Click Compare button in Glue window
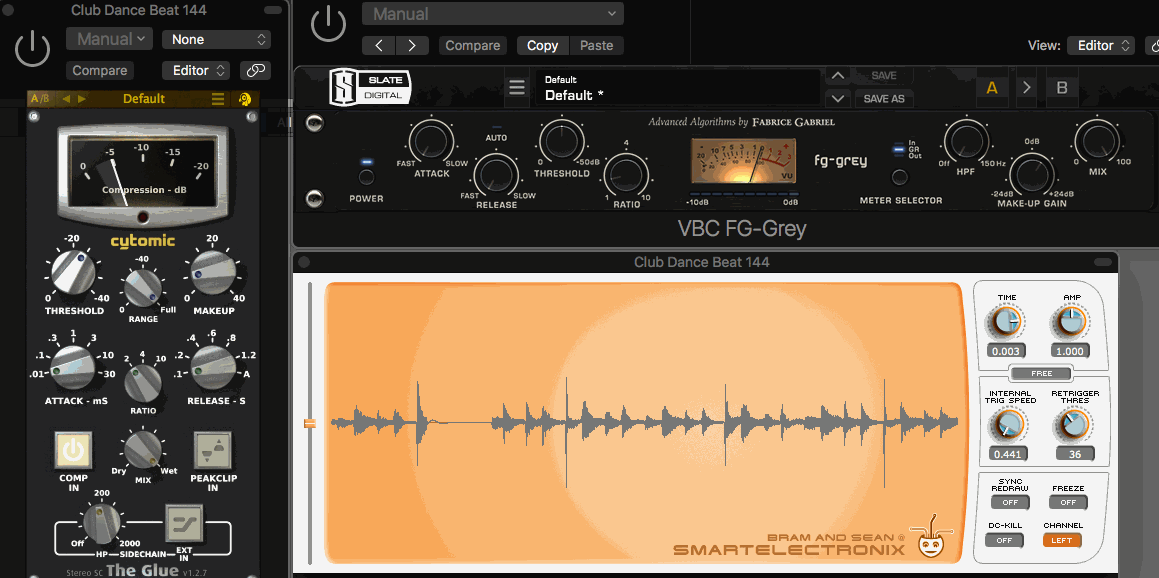The height and width of the screenshot is (578, 1159). [x=100, y=70]
